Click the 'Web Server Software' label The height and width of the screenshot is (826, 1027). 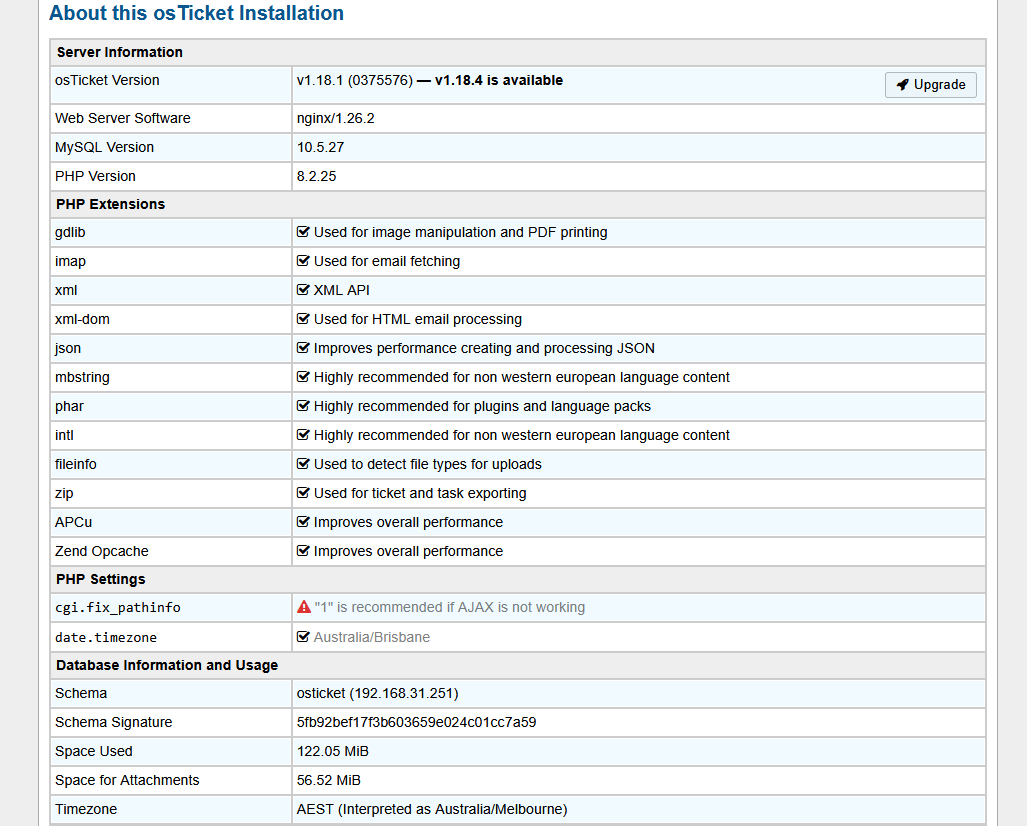[122, 119]
